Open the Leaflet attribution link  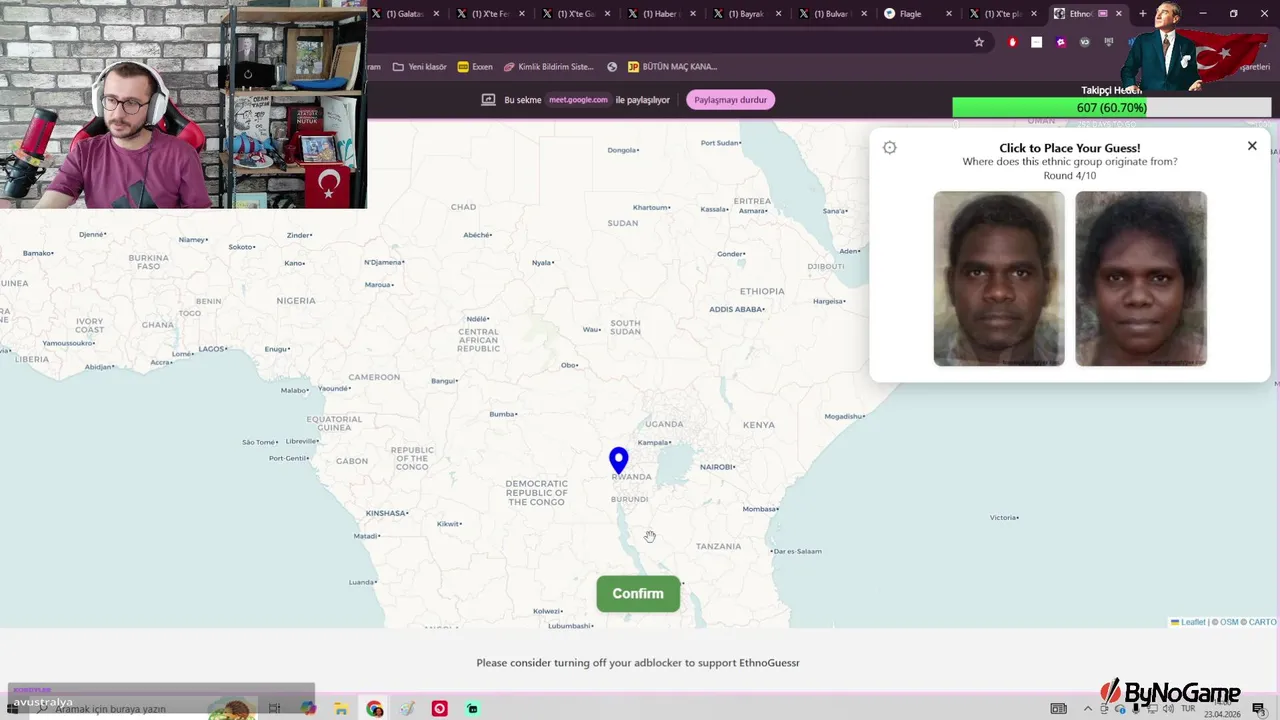coord(1188,622)
